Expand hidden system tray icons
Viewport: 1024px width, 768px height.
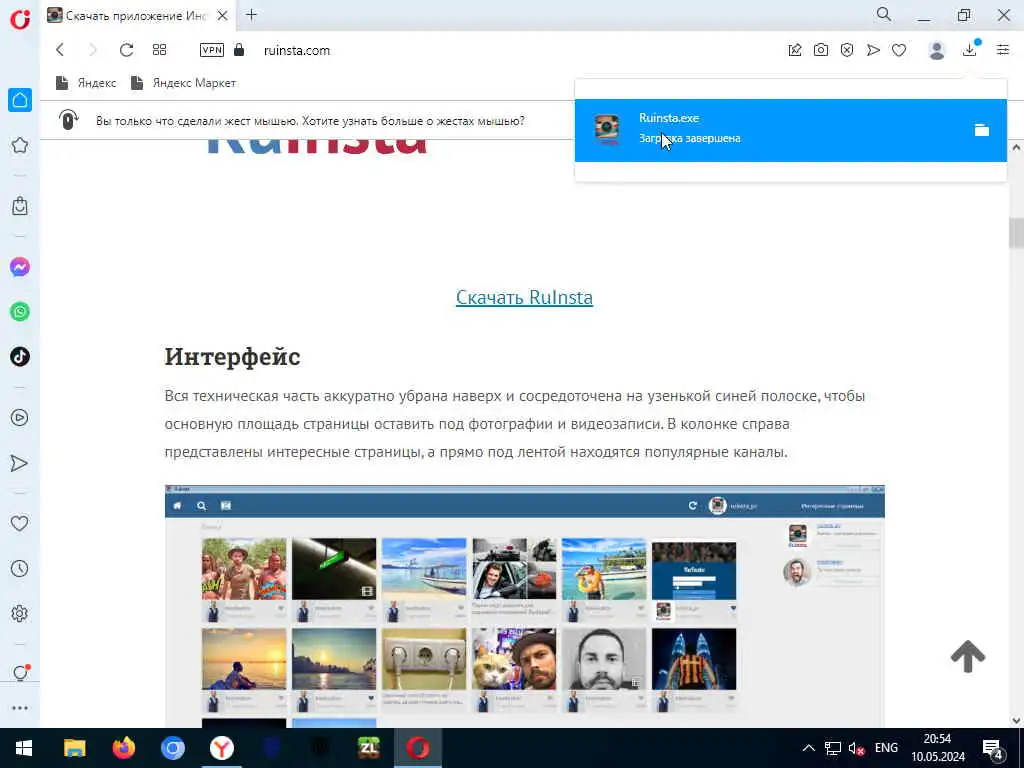(808, 748)
